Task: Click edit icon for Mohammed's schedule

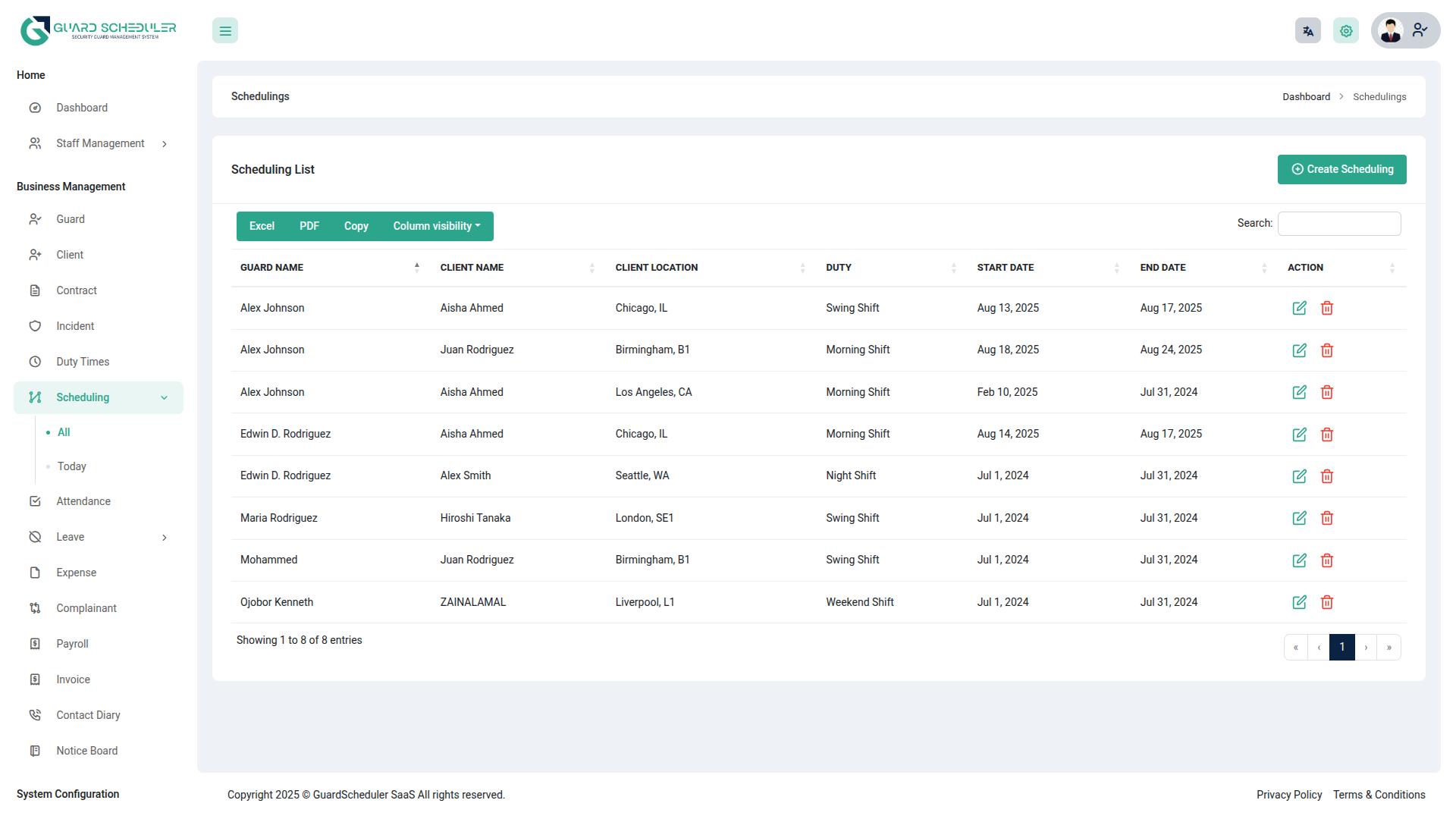Action: [1299, 560]
